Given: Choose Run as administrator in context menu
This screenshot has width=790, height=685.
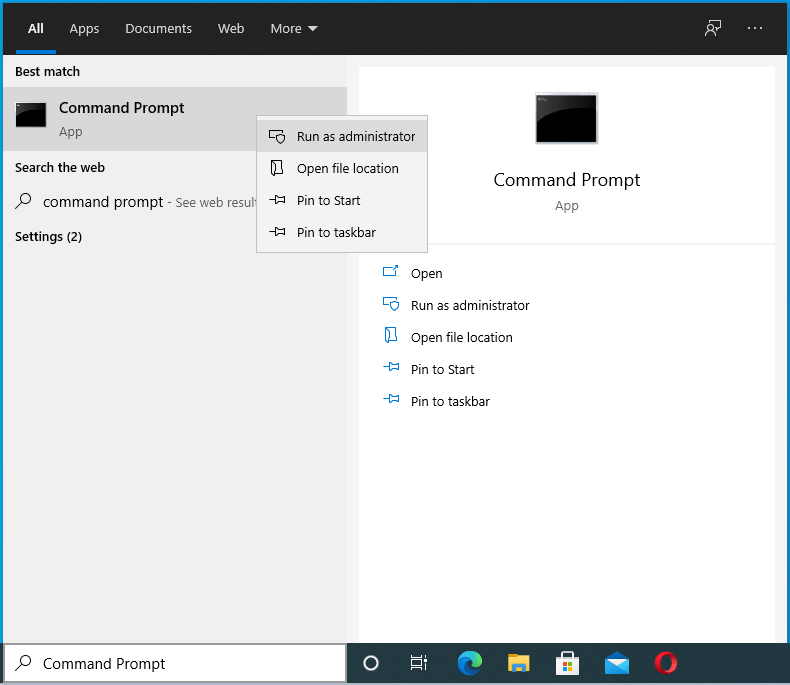Looking at the screenshot, I should [355, 136].
